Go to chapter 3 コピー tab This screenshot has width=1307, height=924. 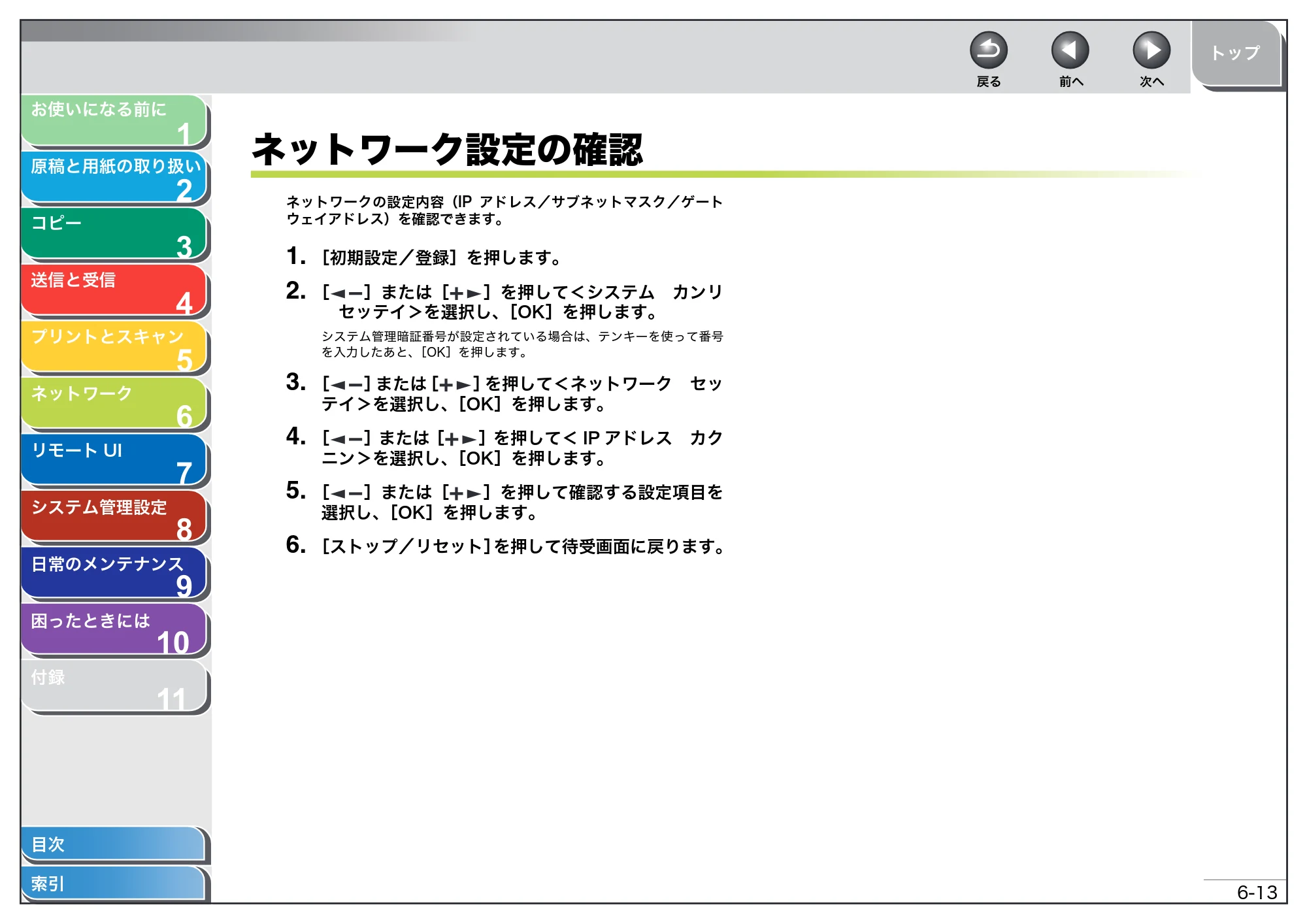tap(114, 234)
